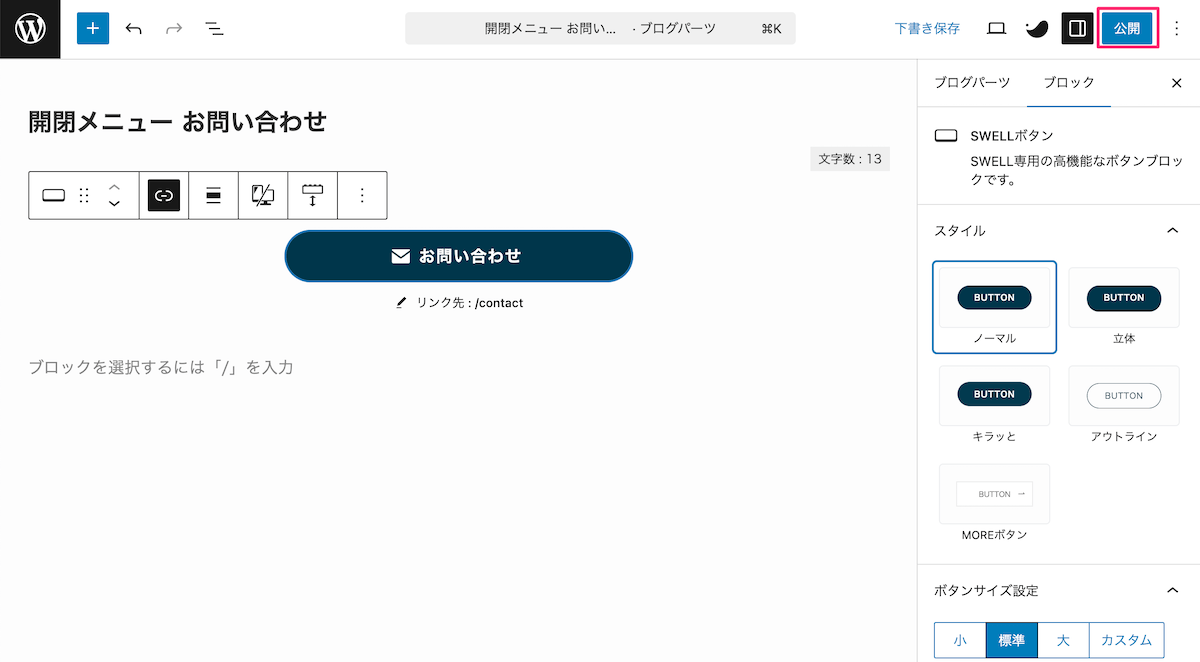Collapse the スタイル section
The height and width of the screenshot is (662, 1200).
(1172, 230)
